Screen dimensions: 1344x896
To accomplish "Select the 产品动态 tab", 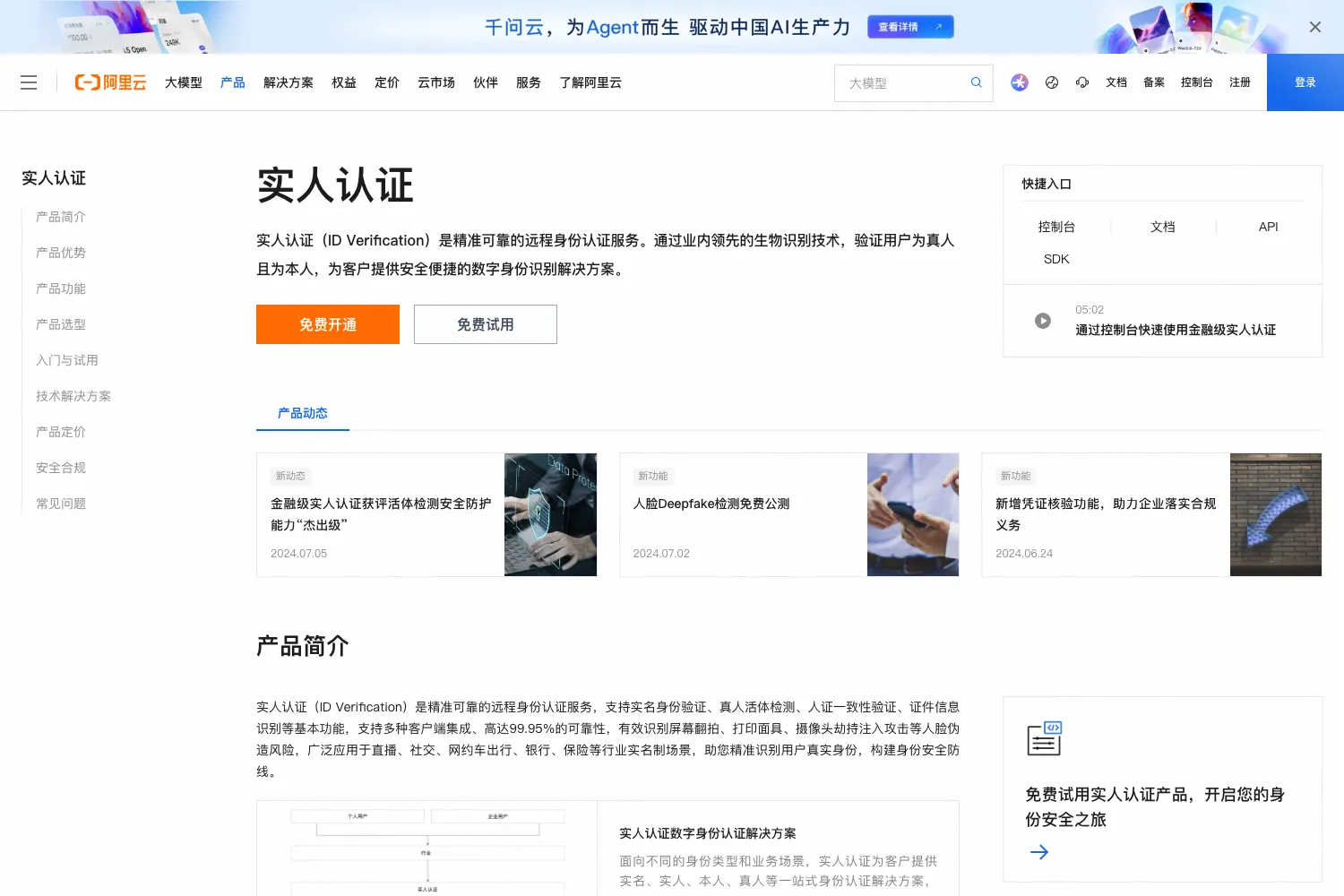I will [303, 413].
